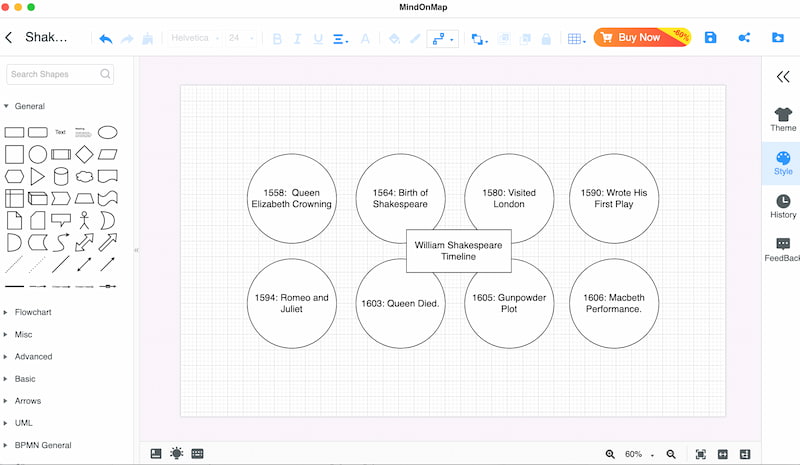Click the fill color bucket icon
This screenshot has height=465, width=800.
(394, 38)
